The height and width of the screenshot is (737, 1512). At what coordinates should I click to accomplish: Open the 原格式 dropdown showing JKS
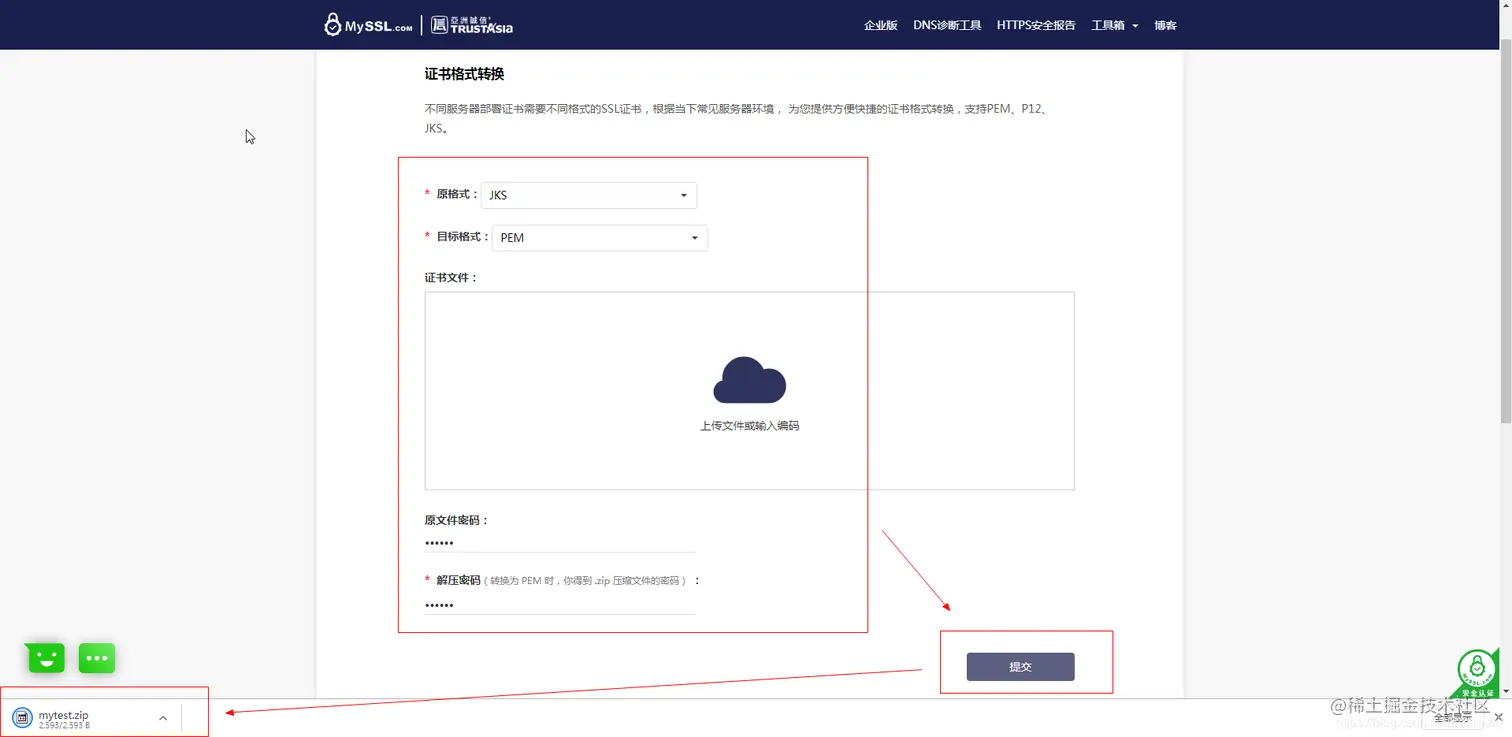pos(589,195)
